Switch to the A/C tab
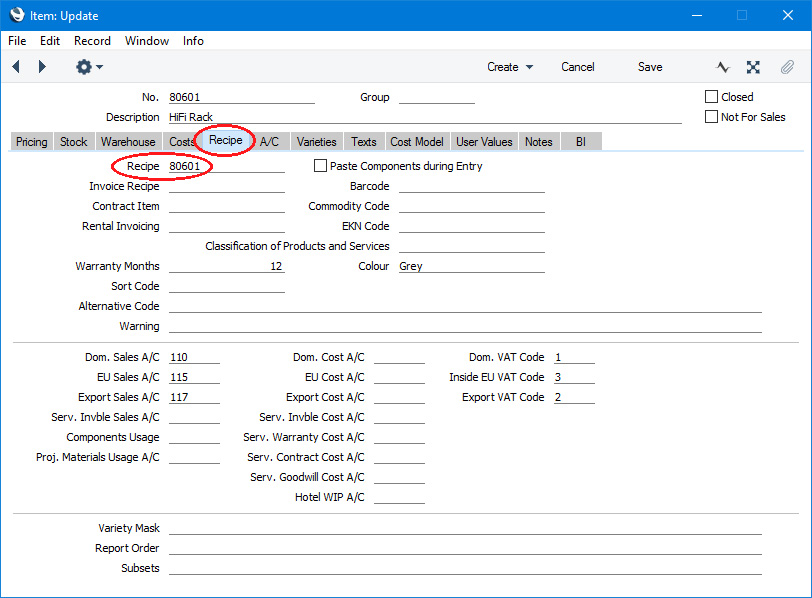This screenshot has height=598, width=812. tap(269, 141)
